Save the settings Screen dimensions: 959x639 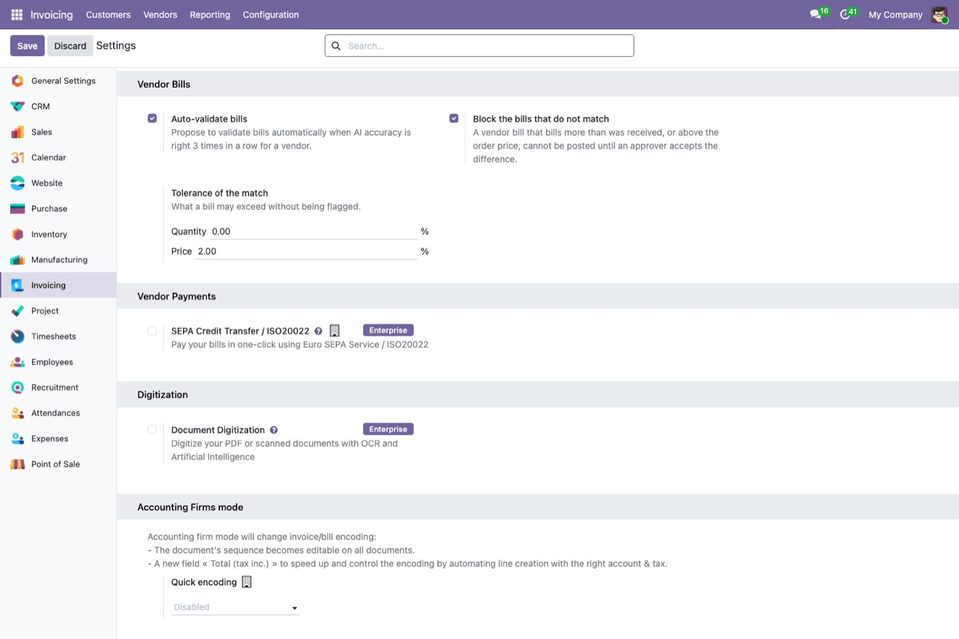tap(27, 46)
